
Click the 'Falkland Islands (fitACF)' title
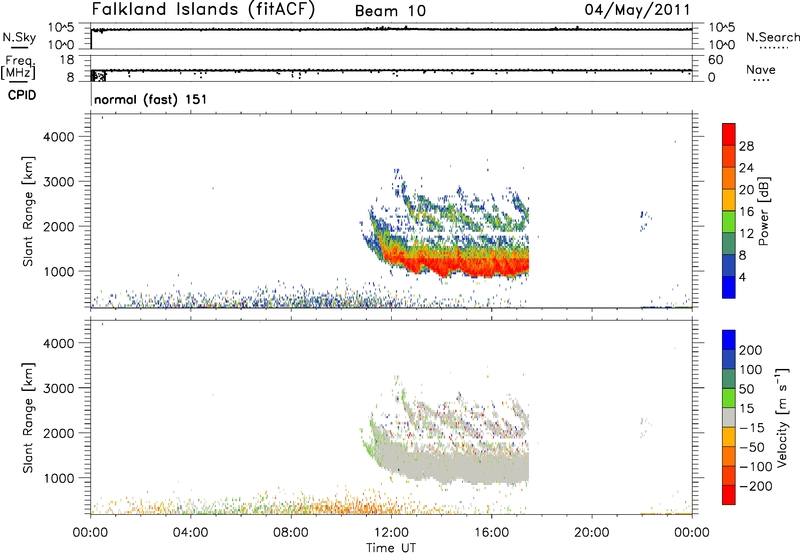point(203,10)
